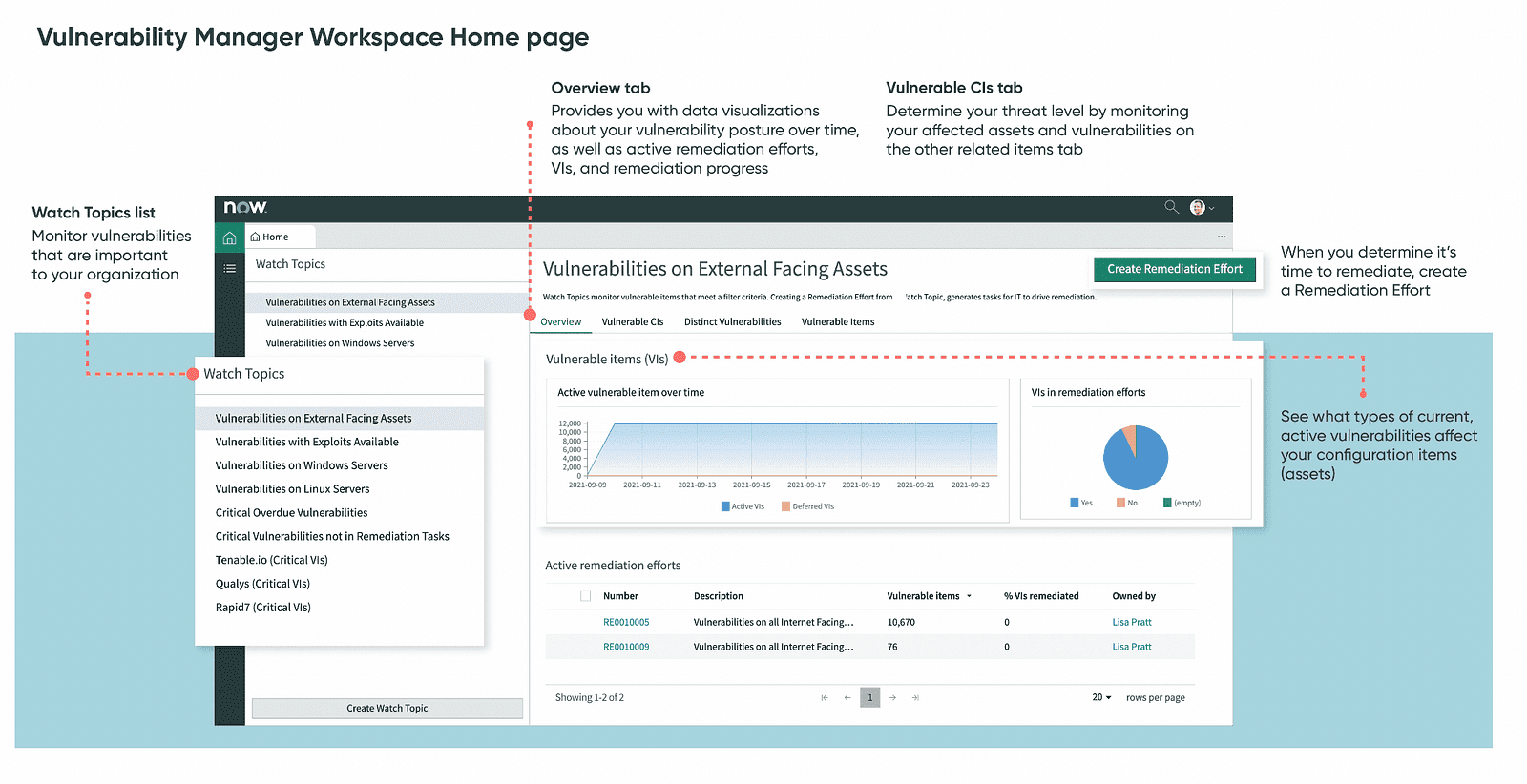Open the rows per page dropdown
Screen dimensions: 1527x784
pyautogui.click(x=1101, y=698)
